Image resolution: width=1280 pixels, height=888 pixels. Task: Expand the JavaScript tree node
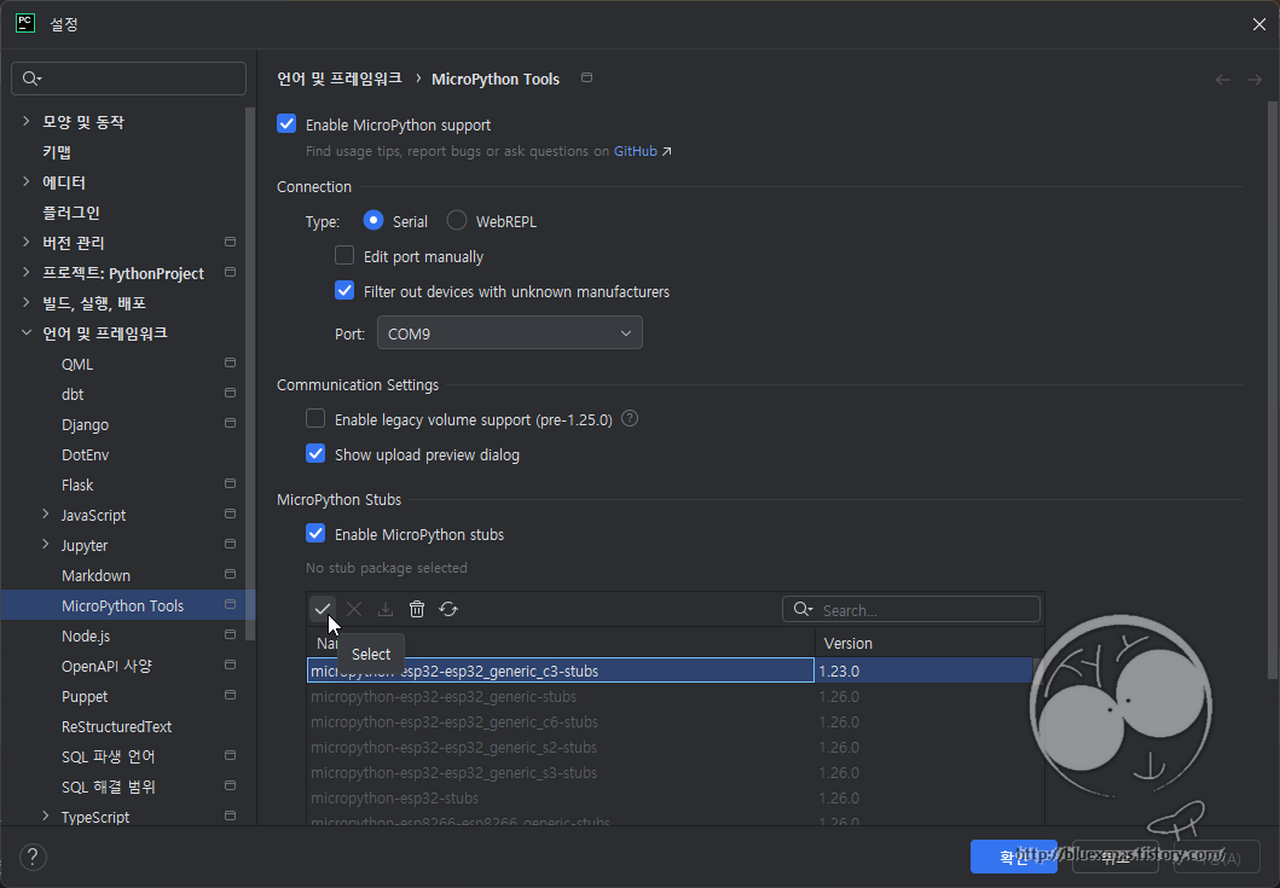pos(46,514)
